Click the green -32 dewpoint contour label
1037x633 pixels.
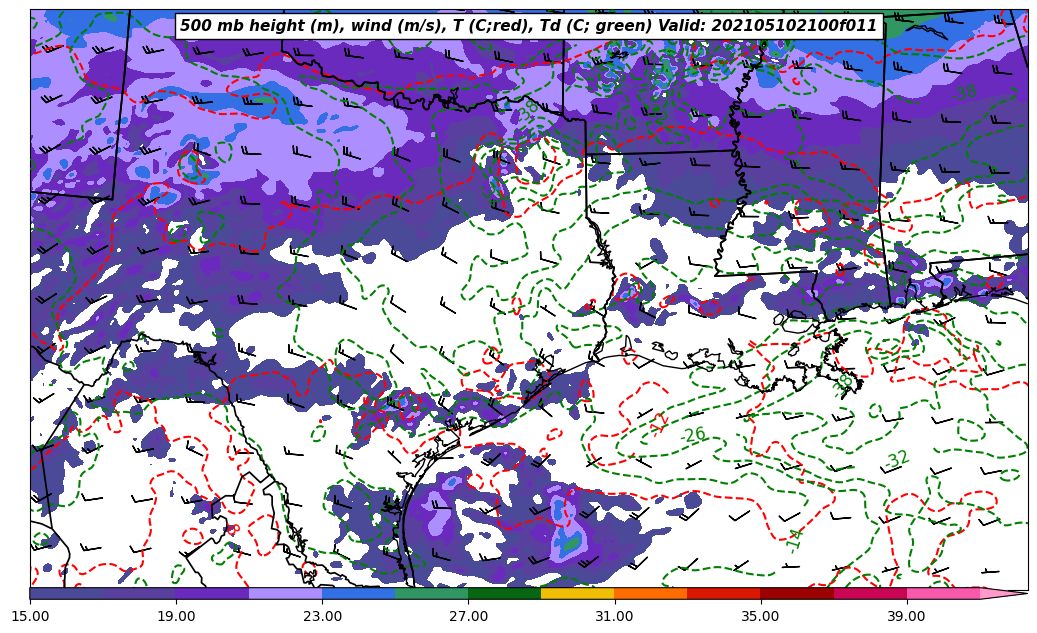[896, 459]
